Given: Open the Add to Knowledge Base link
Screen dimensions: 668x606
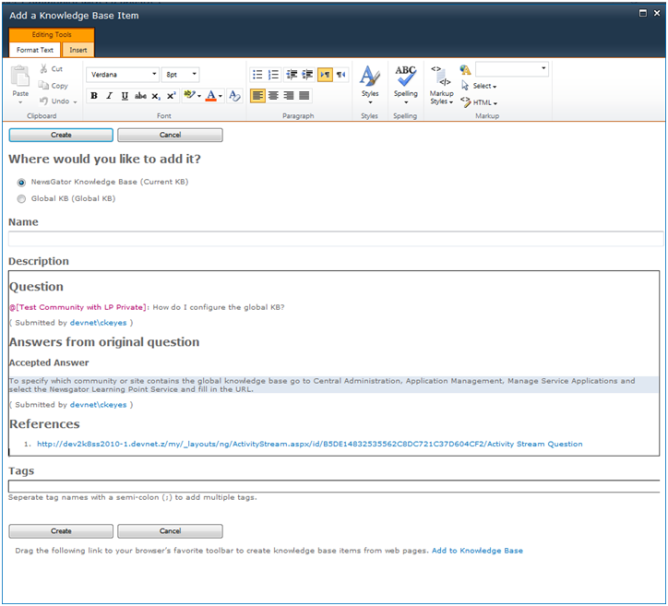Looking at the screenshot, I should click(476, 551).
